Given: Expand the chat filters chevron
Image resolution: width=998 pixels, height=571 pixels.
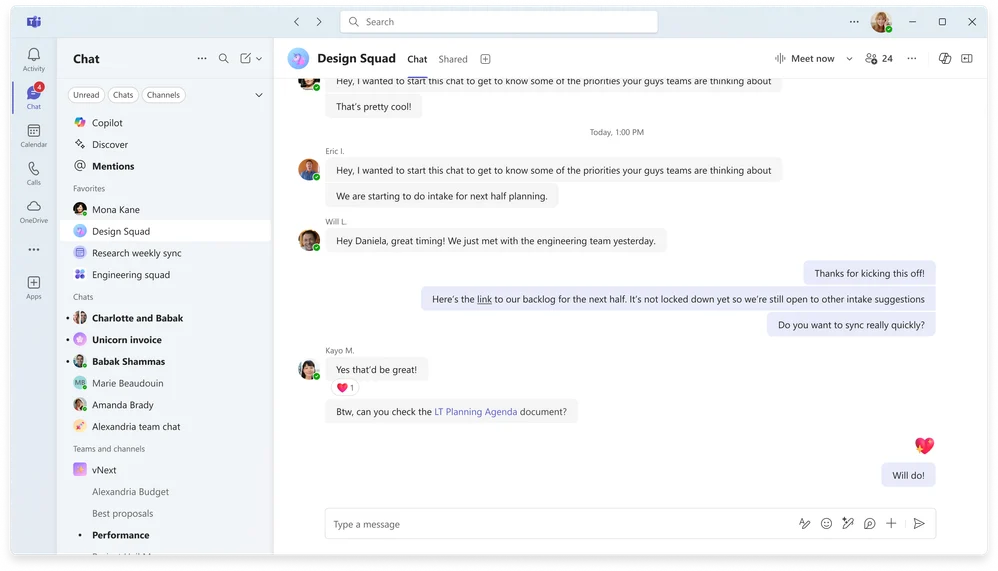Looking at the screenshot, I should pyautogui.click(x=259, y=95).
